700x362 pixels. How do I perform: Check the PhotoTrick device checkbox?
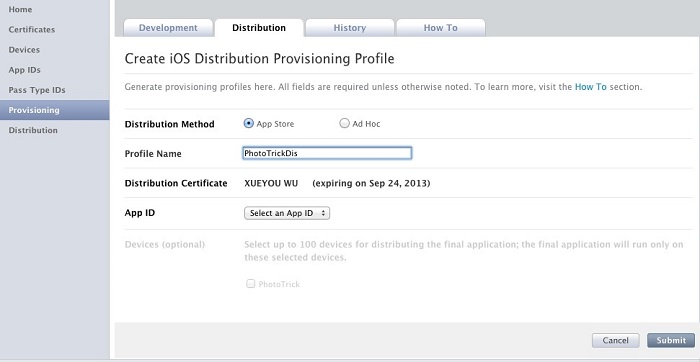tap(250, 283)
